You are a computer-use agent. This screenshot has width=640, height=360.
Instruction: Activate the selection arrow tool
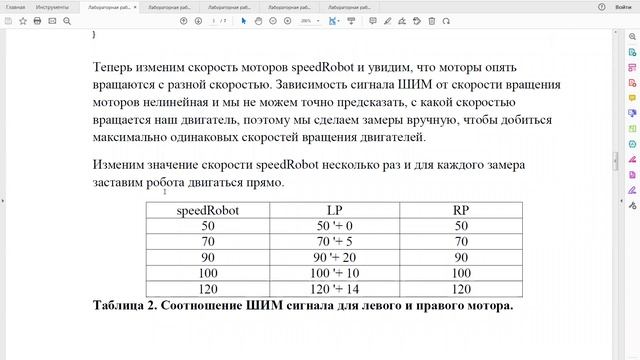coord(244,21)
